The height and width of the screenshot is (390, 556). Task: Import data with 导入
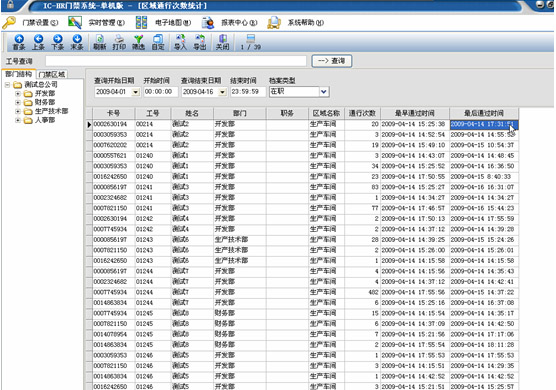[x=180, y=42]
